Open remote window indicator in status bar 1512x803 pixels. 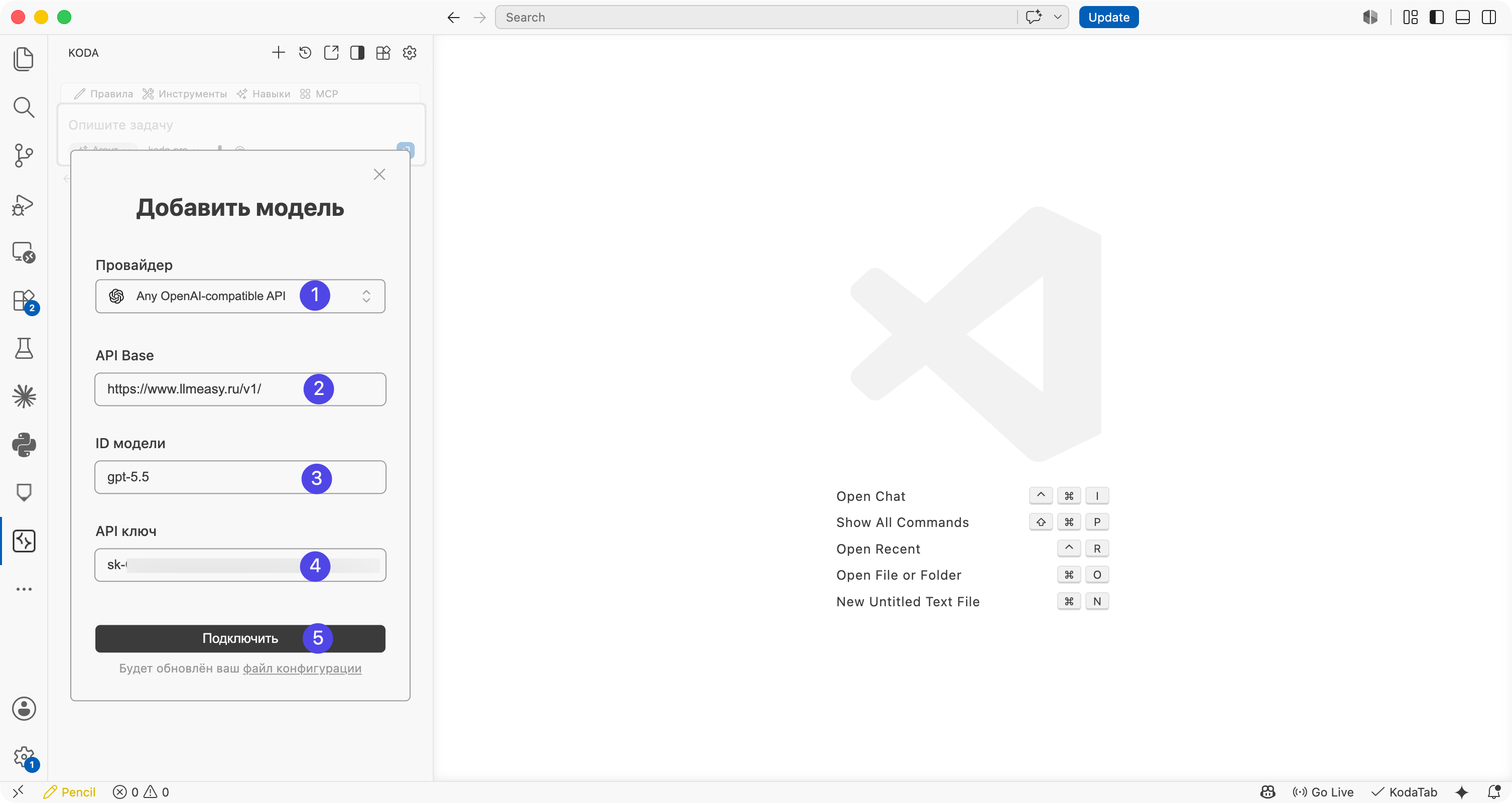18,792
